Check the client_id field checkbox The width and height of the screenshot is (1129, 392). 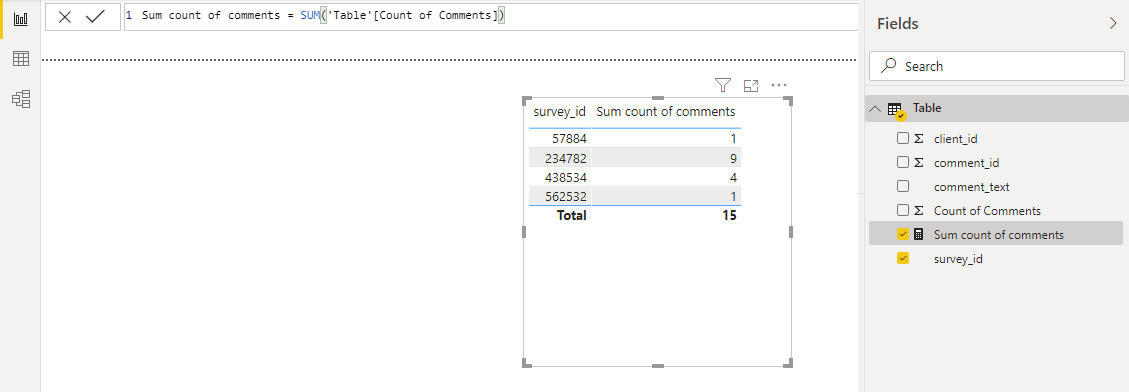click(903, 138)
